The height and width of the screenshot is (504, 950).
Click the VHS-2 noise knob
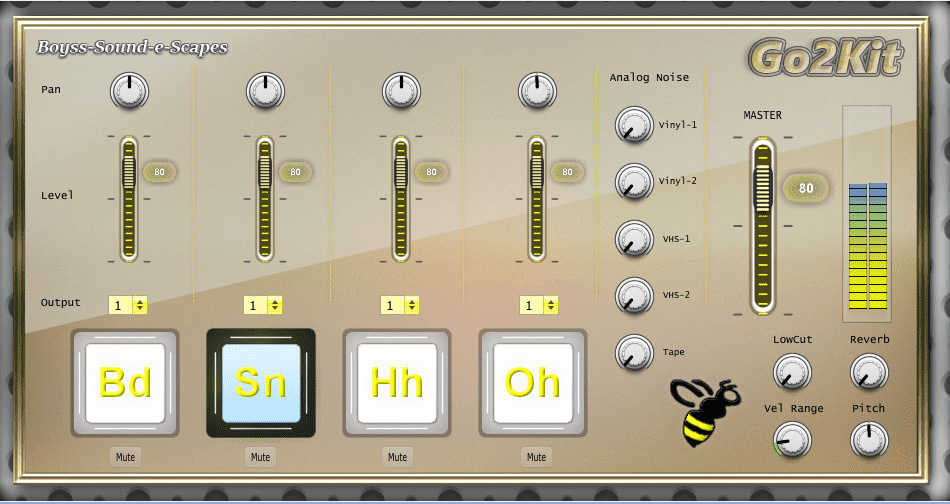pyautogui.click(x=634, y=296)
